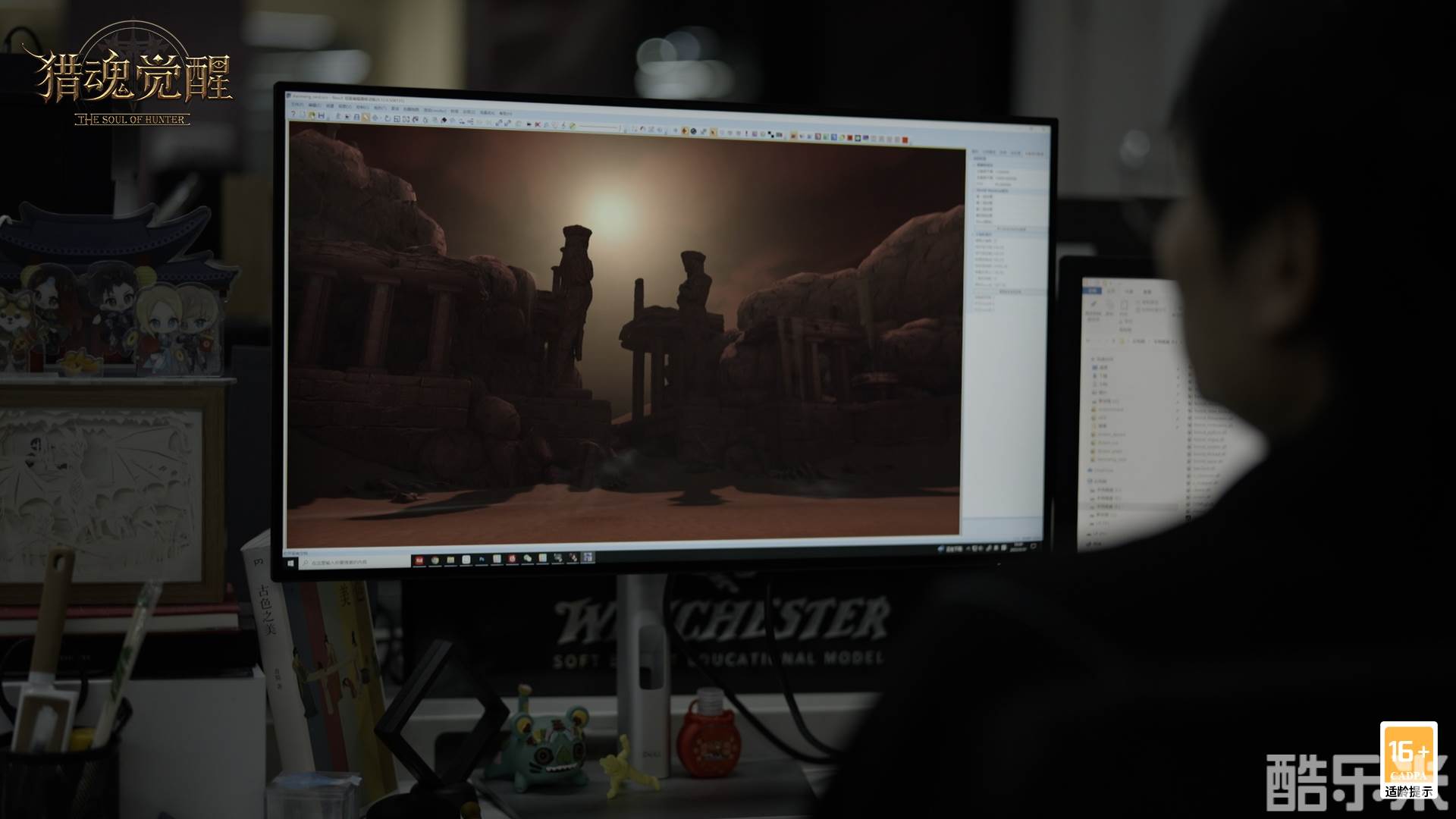The height and width of the screenshot is (819, 1456).
Task: Click the red X delete toolbar icon
Action: click(538, 124)
